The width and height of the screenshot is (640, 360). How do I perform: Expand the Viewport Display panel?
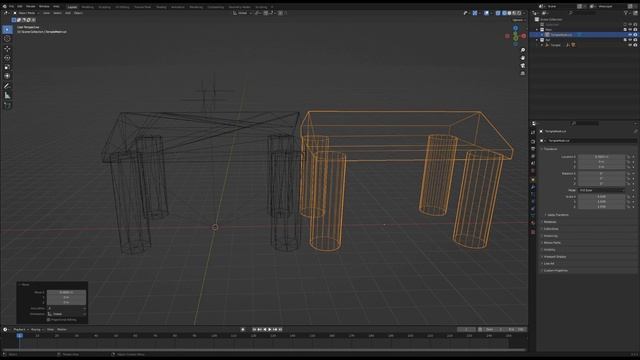click(x=554, y=257)
